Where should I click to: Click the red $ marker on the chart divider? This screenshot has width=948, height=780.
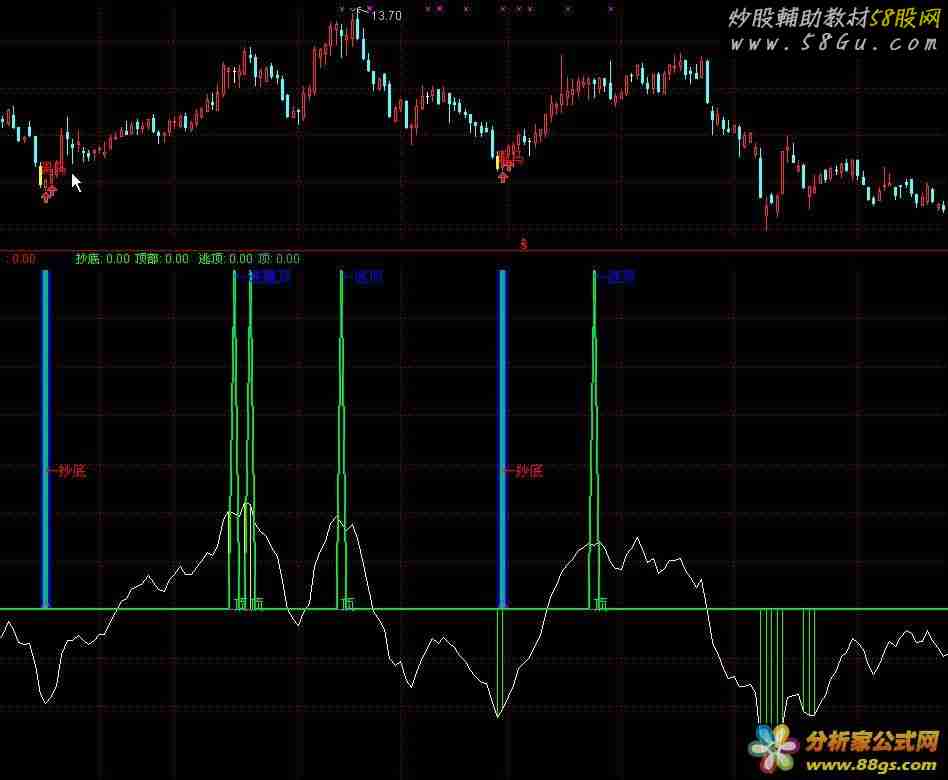coord(523,244)
